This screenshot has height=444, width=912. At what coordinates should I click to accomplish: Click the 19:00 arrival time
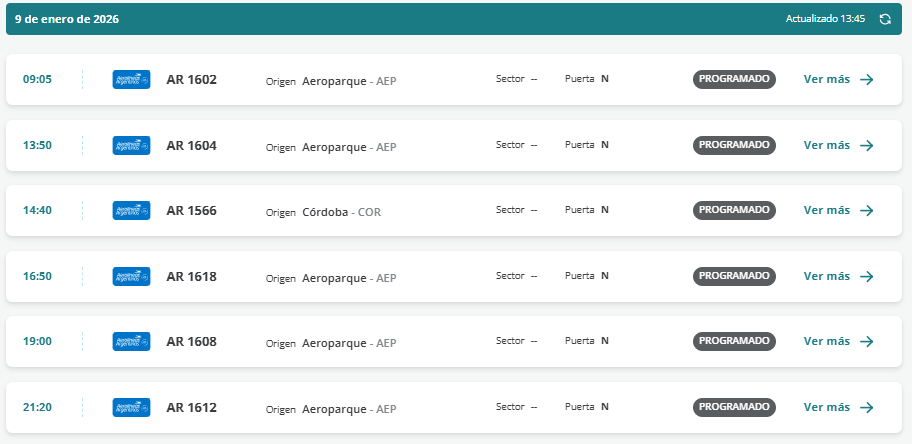(37, 341)
